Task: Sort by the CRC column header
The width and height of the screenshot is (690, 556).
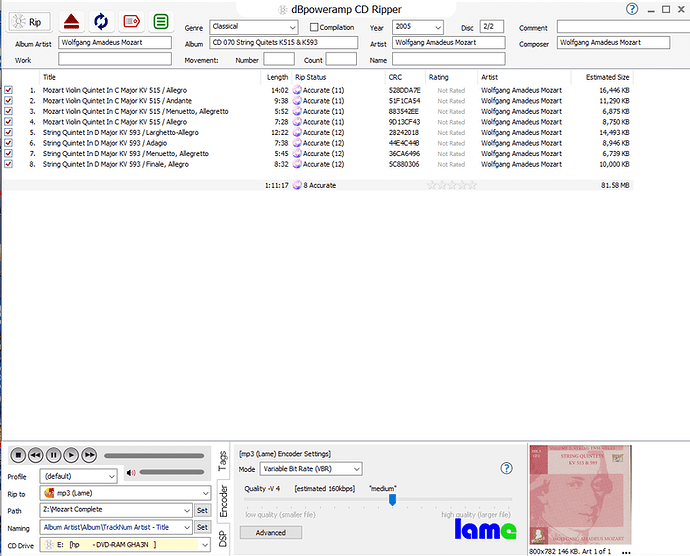Action: click(405, 77)
